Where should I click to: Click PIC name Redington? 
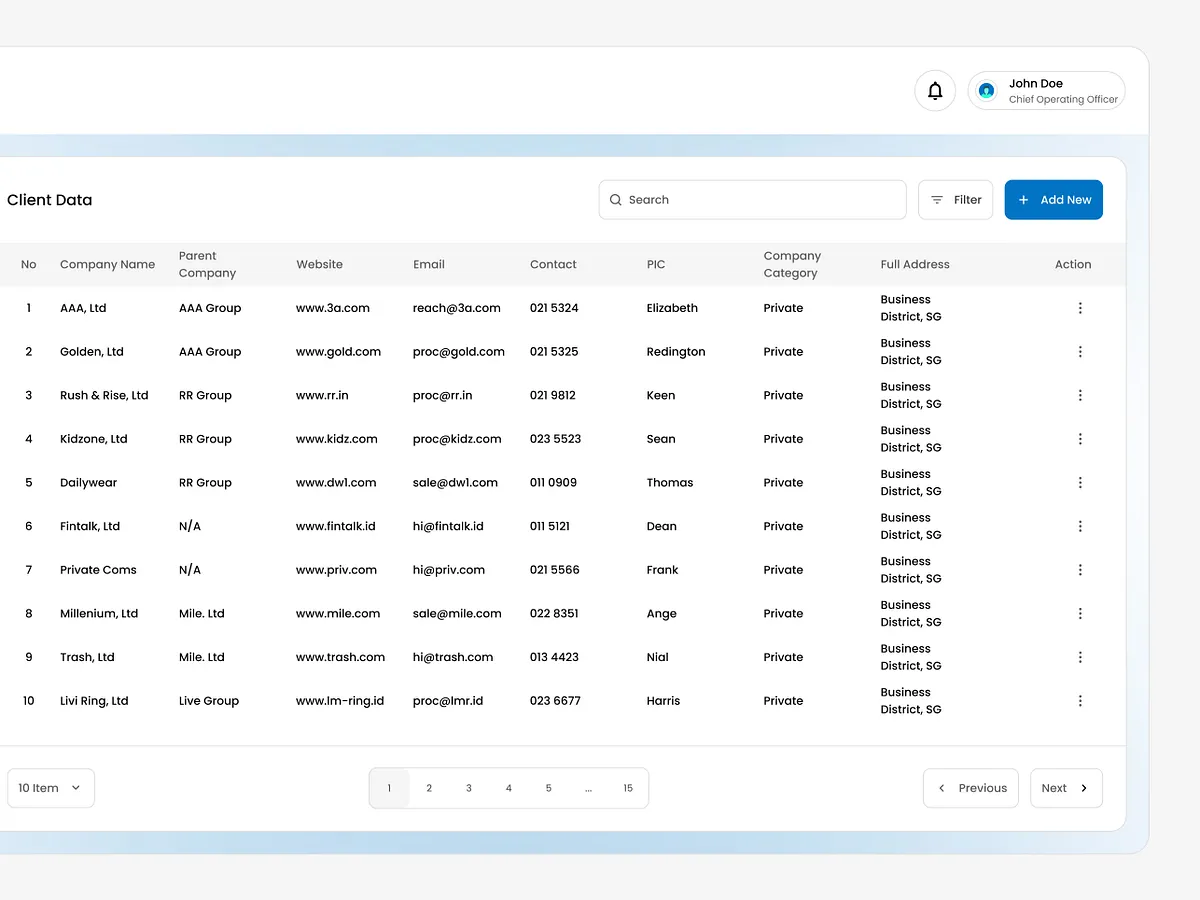(x=676, y=352)
